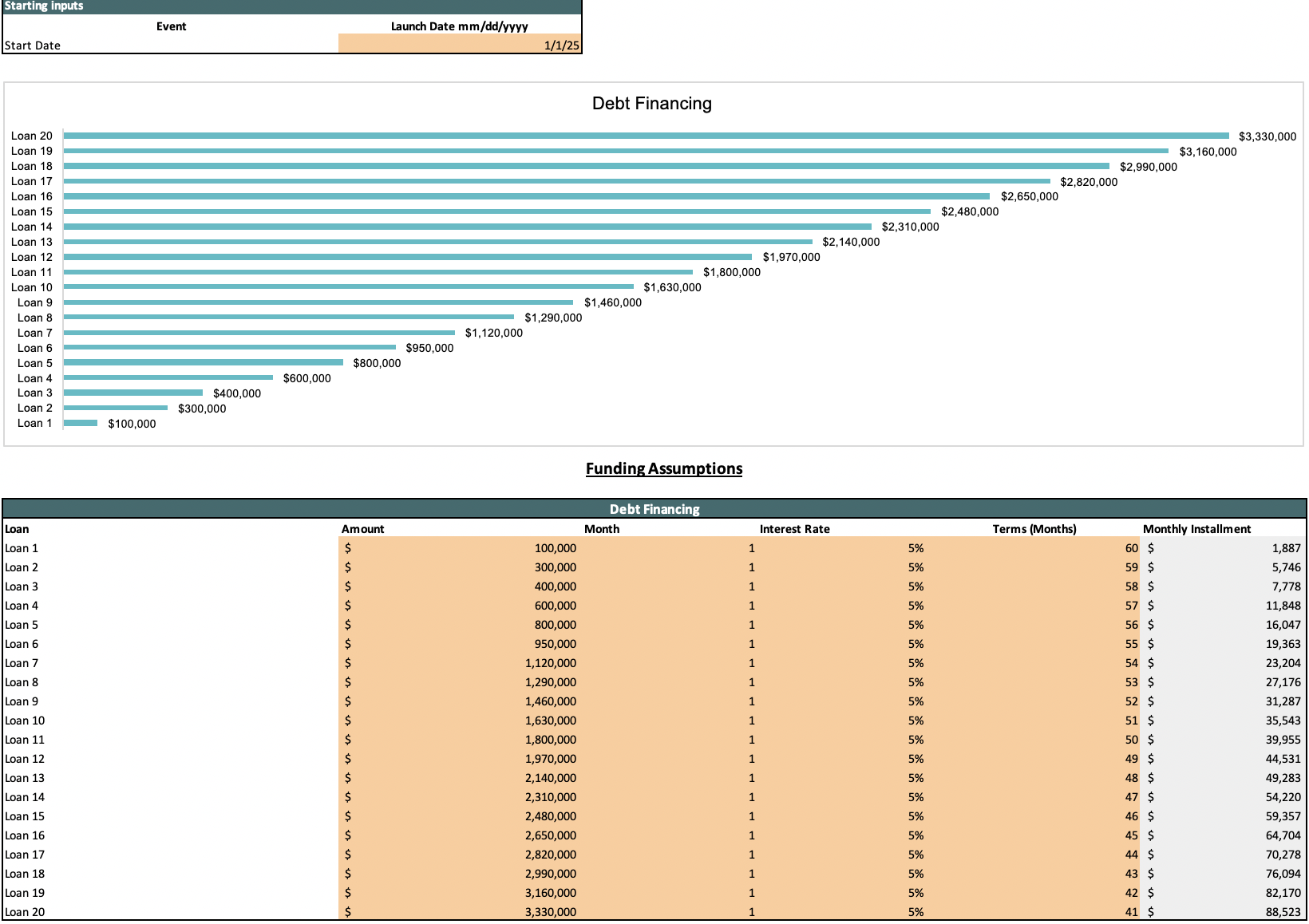Select the Loan 19 amount cell 3,160,000
The width and height of the screenshot is (1309, 924).
tap(460, 893)
